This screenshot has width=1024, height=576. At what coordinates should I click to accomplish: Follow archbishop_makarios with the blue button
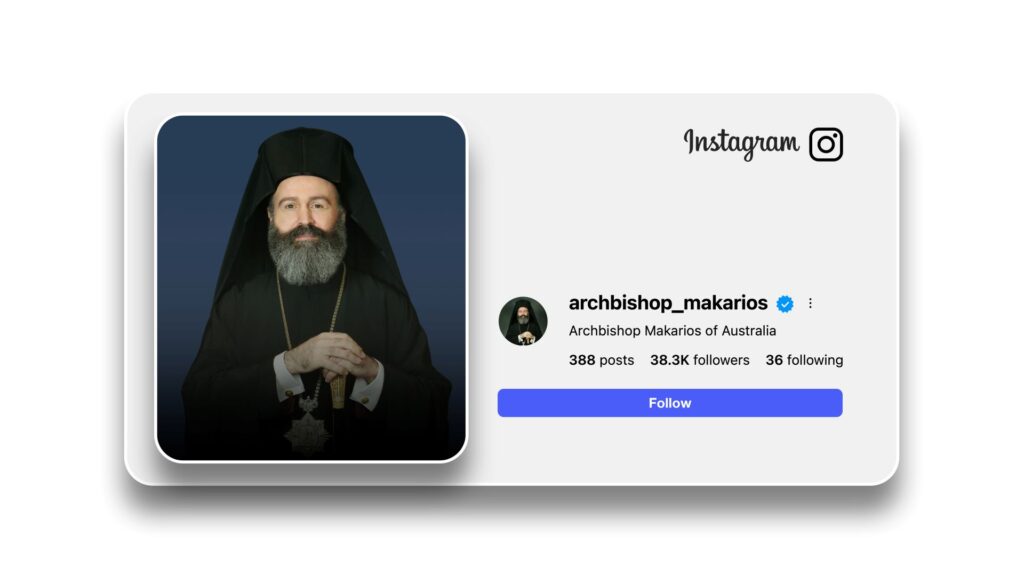pos(669,403)
